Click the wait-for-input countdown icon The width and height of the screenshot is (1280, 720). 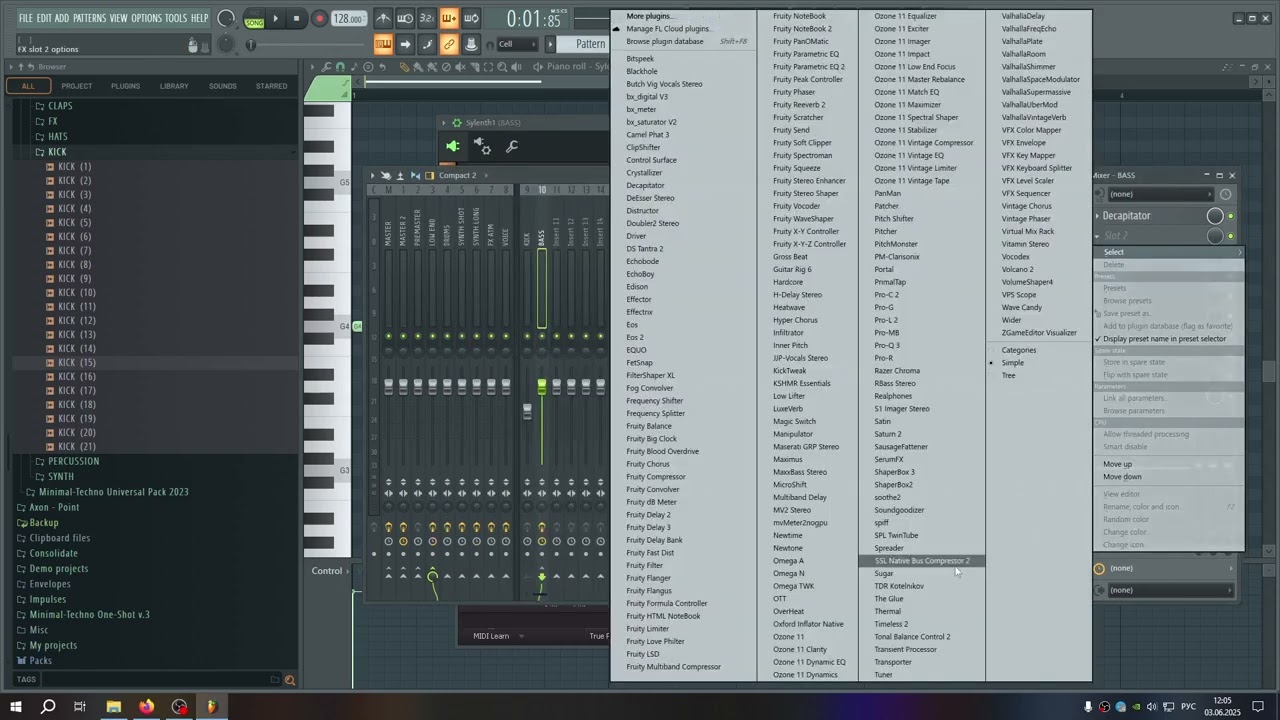tap(405, 18)
